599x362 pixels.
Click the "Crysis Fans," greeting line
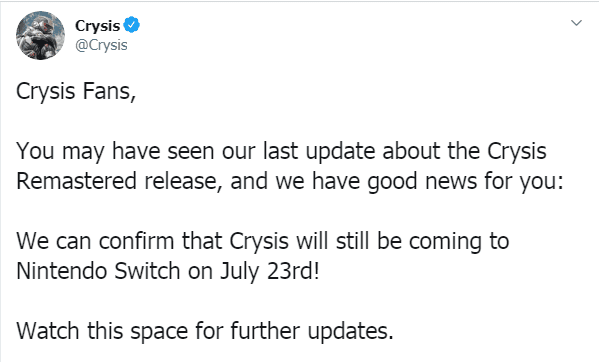click(76, 92)
